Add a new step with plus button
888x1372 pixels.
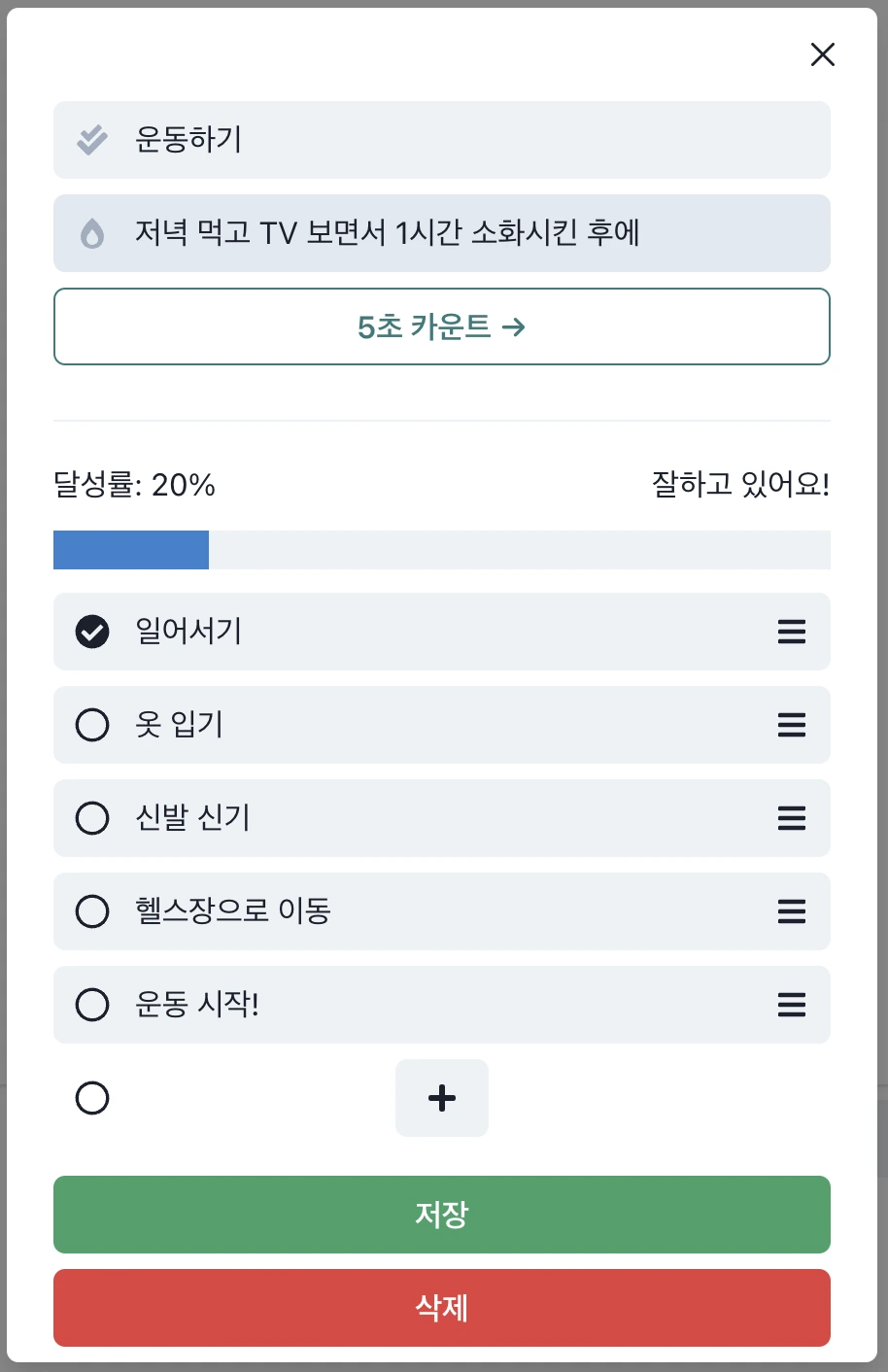(442, 1098)
